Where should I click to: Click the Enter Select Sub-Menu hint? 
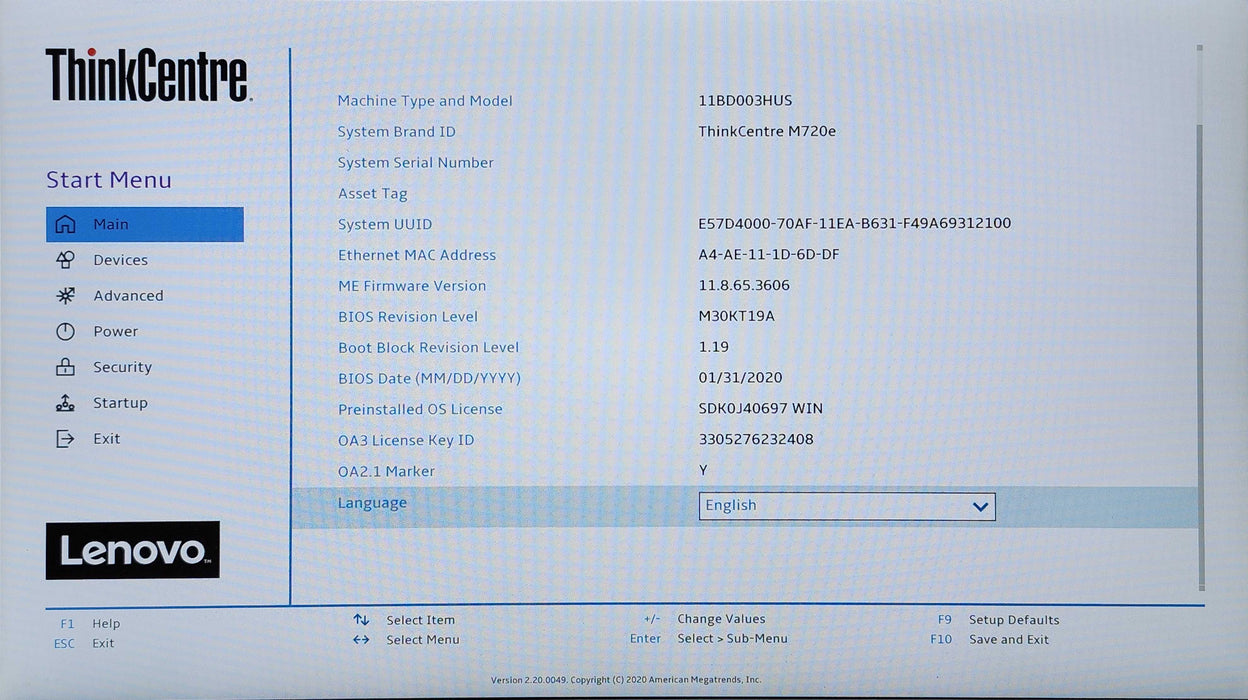tap(709, 639)
